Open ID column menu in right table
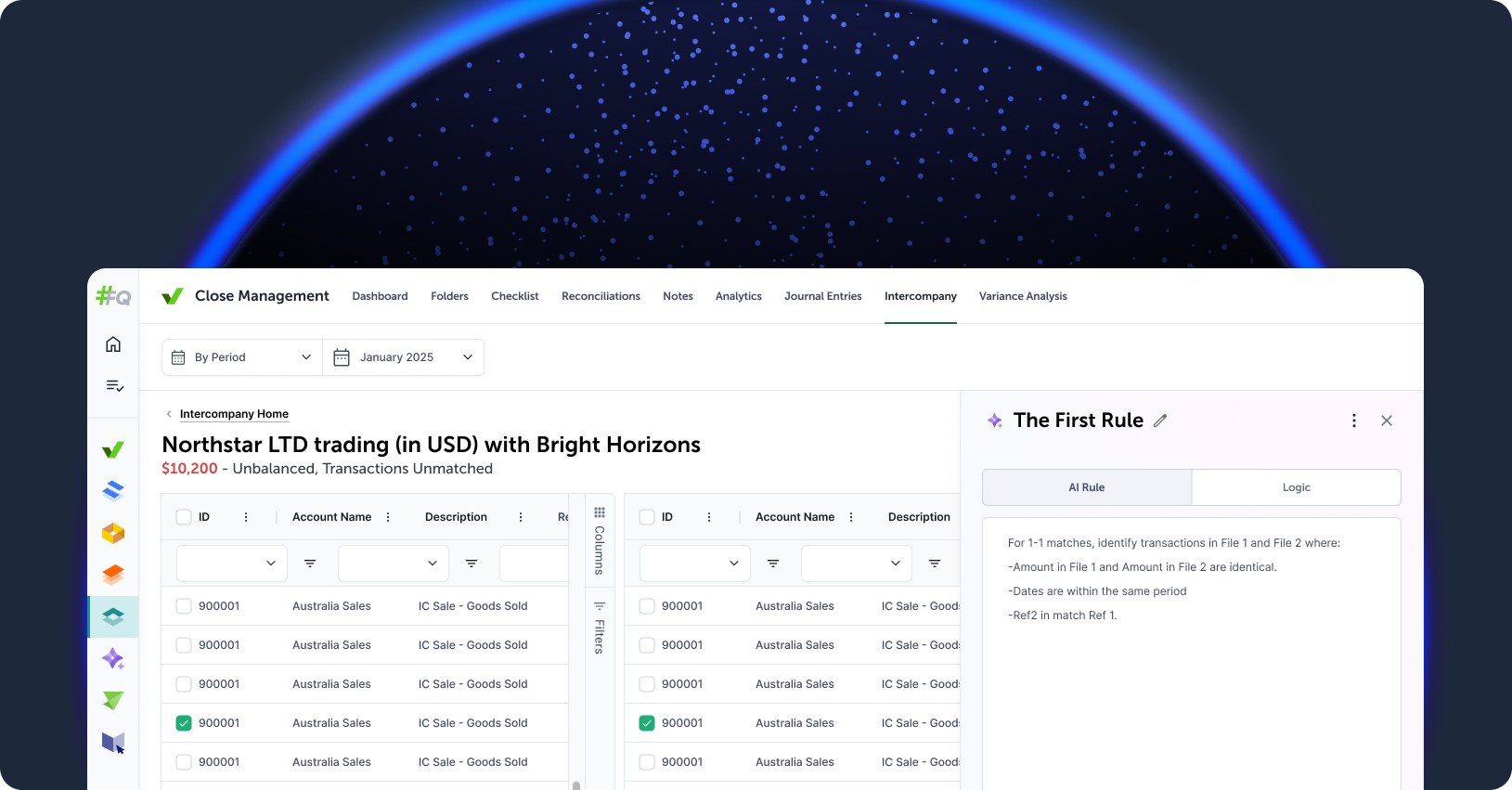 point(709,517)
